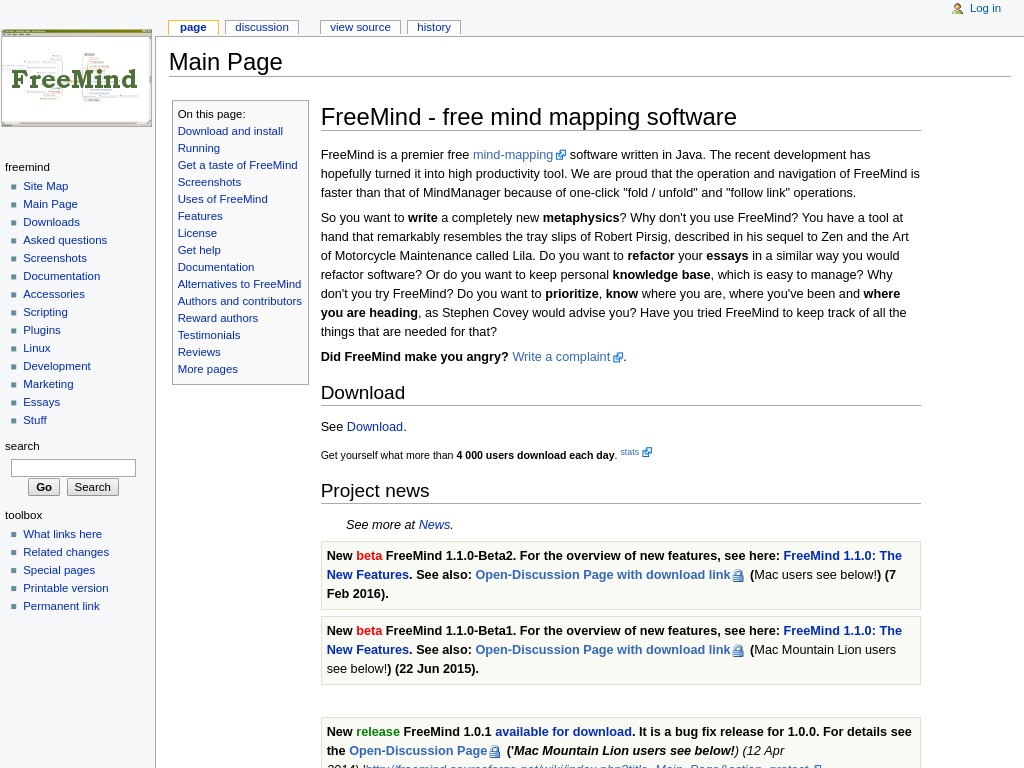Open the Scripting sidebar link

point(46,312)
